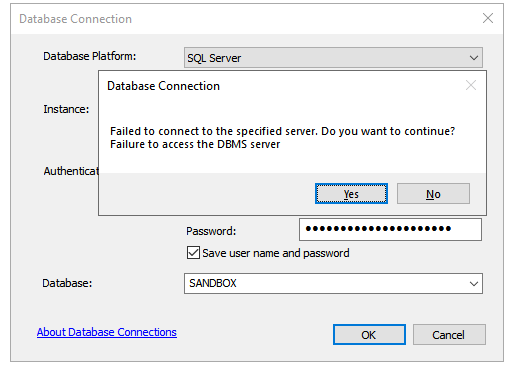
Task: Click the 'Failed to connect' error message text
Action: (x=282, y=131)
